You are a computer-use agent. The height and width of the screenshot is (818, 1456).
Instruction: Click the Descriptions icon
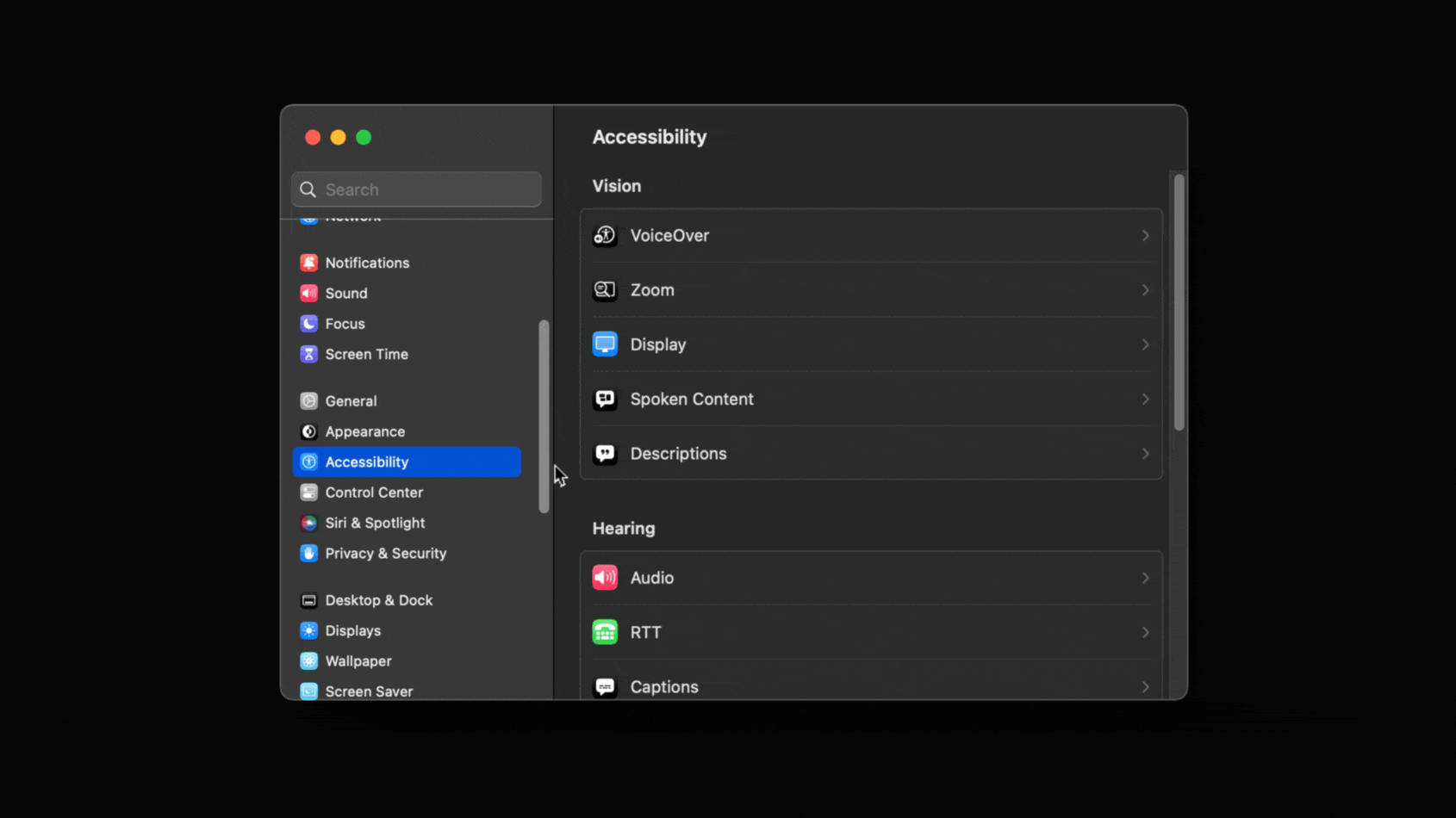[605, 454]
